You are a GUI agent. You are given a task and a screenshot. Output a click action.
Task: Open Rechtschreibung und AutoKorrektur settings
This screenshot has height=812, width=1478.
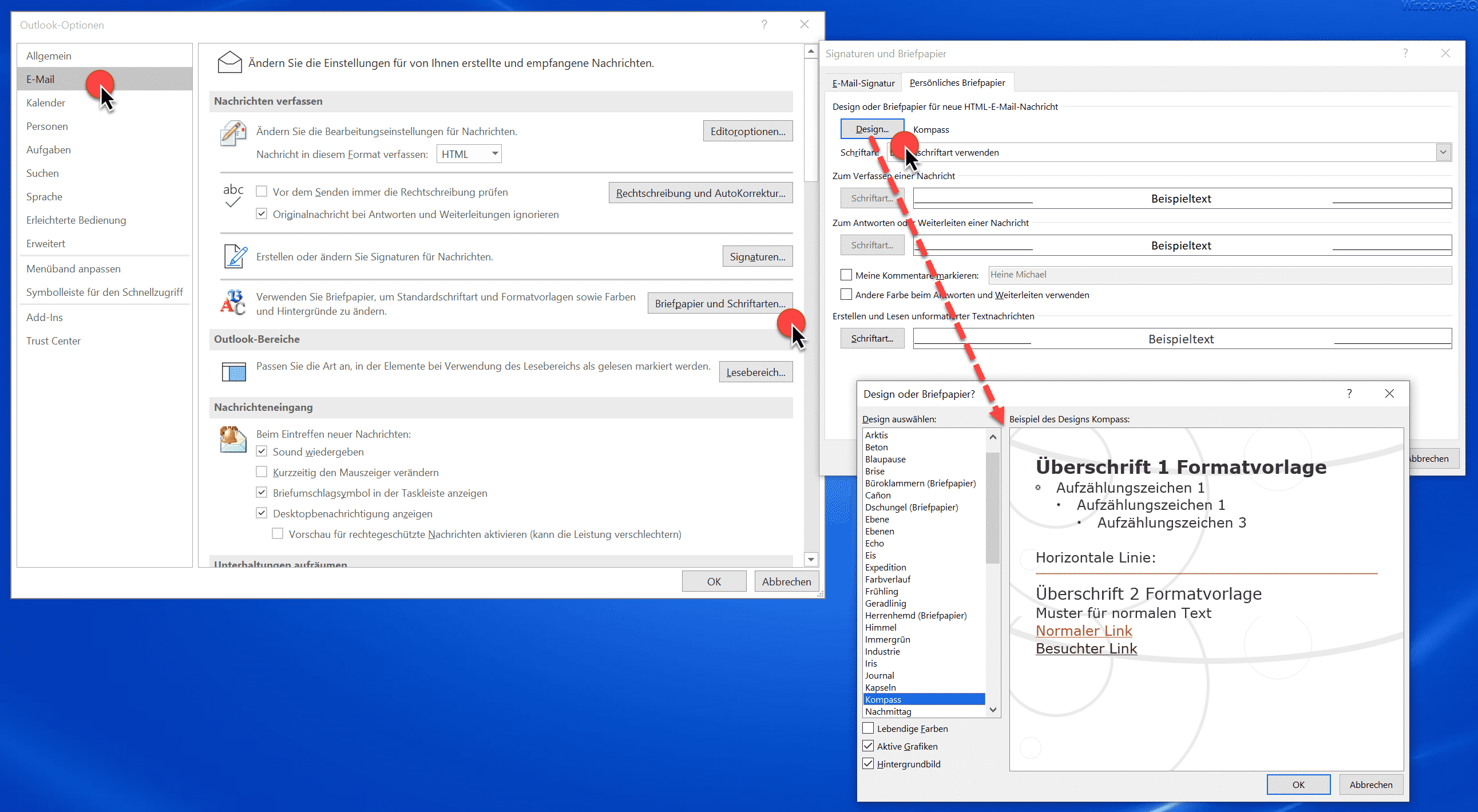tap(700, 193)
